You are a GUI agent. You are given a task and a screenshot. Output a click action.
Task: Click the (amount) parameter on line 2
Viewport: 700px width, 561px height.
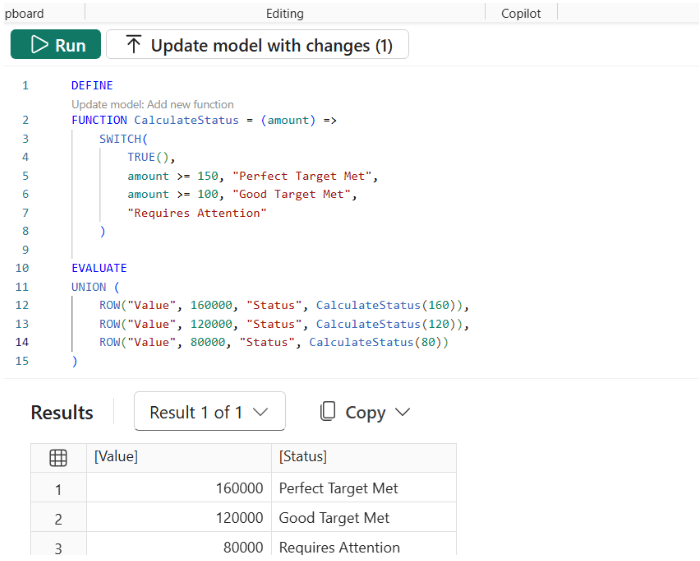288,120
